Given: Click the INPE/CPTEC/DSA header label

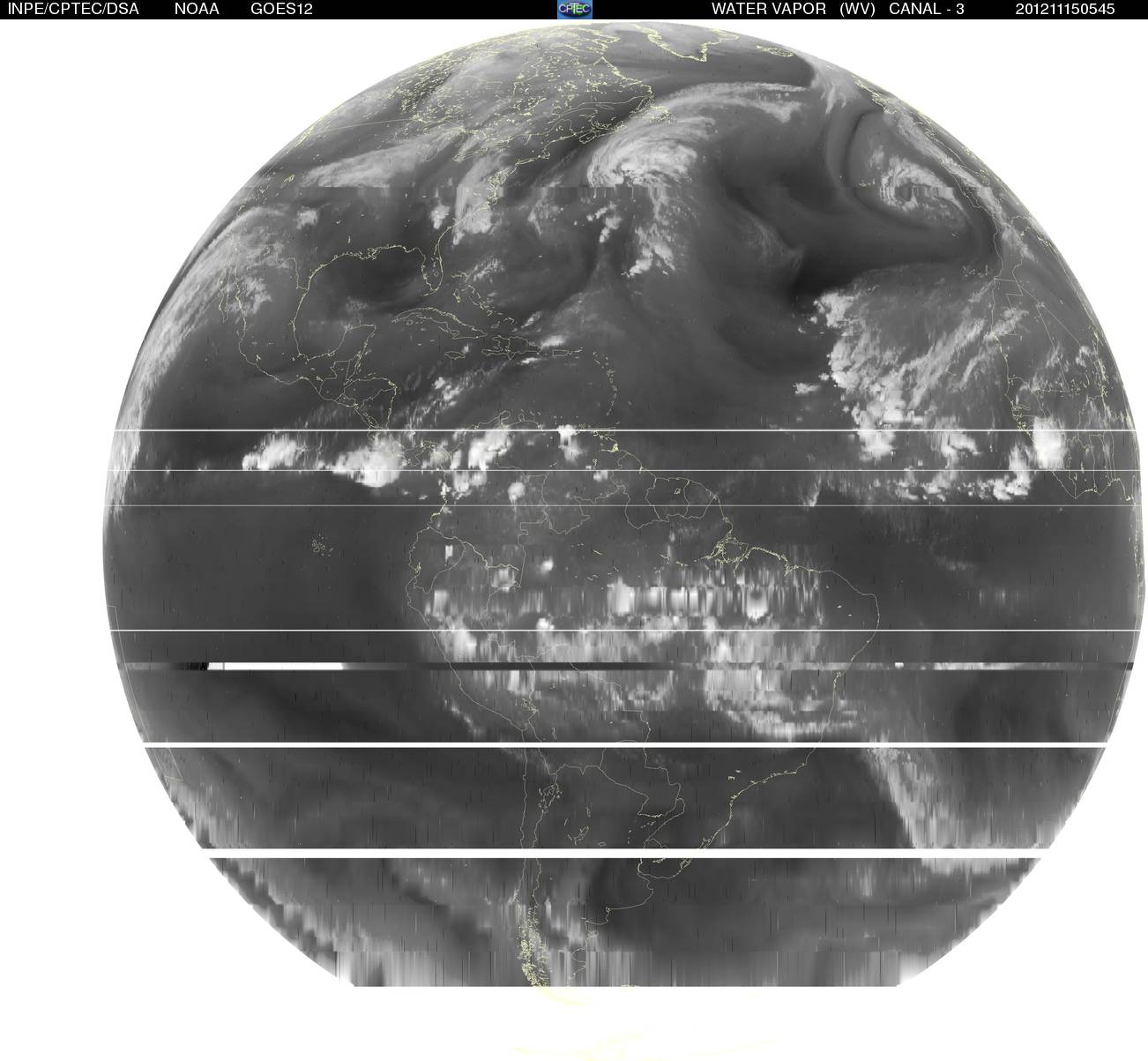Looking at the screenshot, I should (72, 9).
